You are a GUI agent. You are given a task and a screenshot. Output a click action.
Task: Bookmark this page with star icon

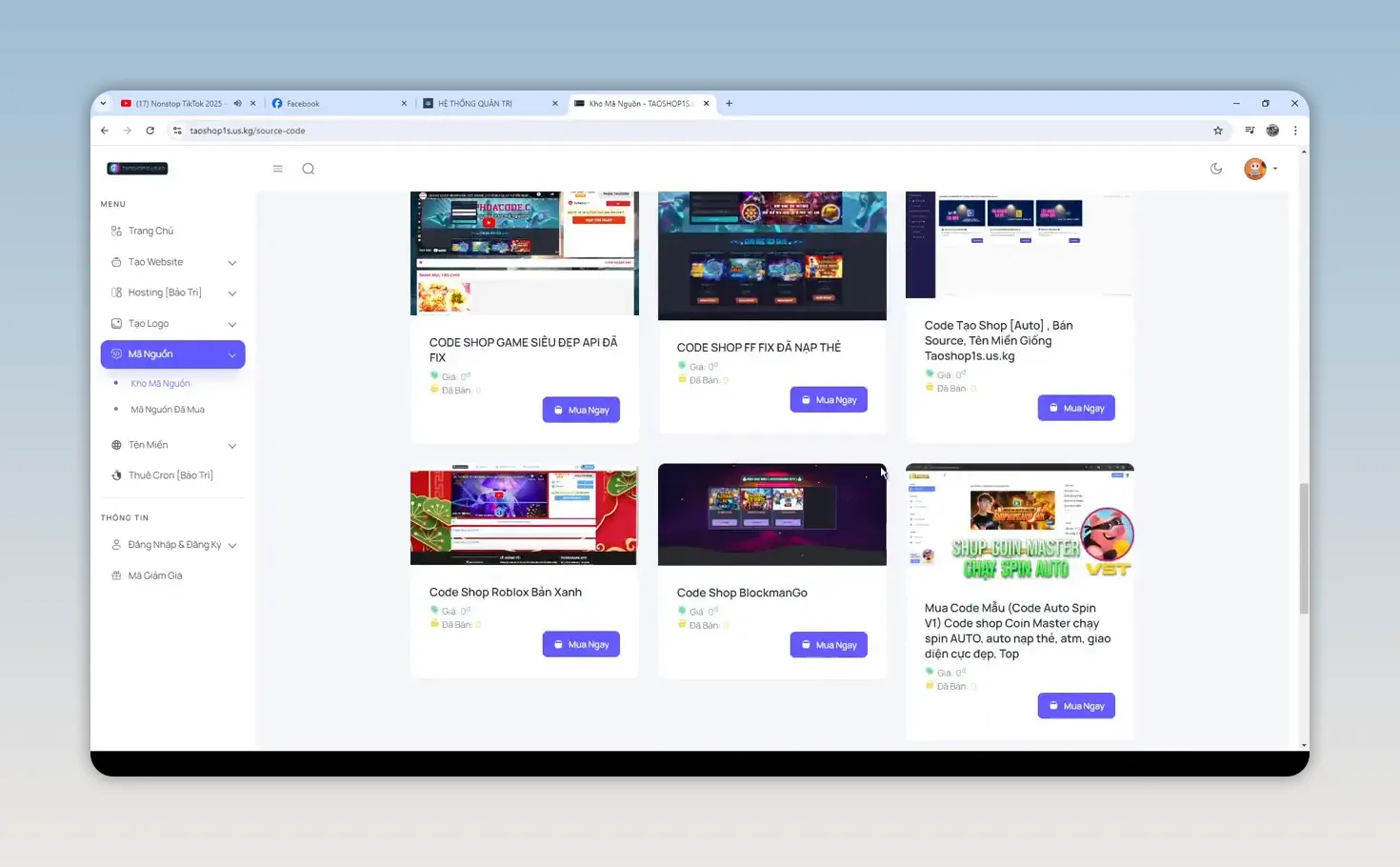(1218, 131)
